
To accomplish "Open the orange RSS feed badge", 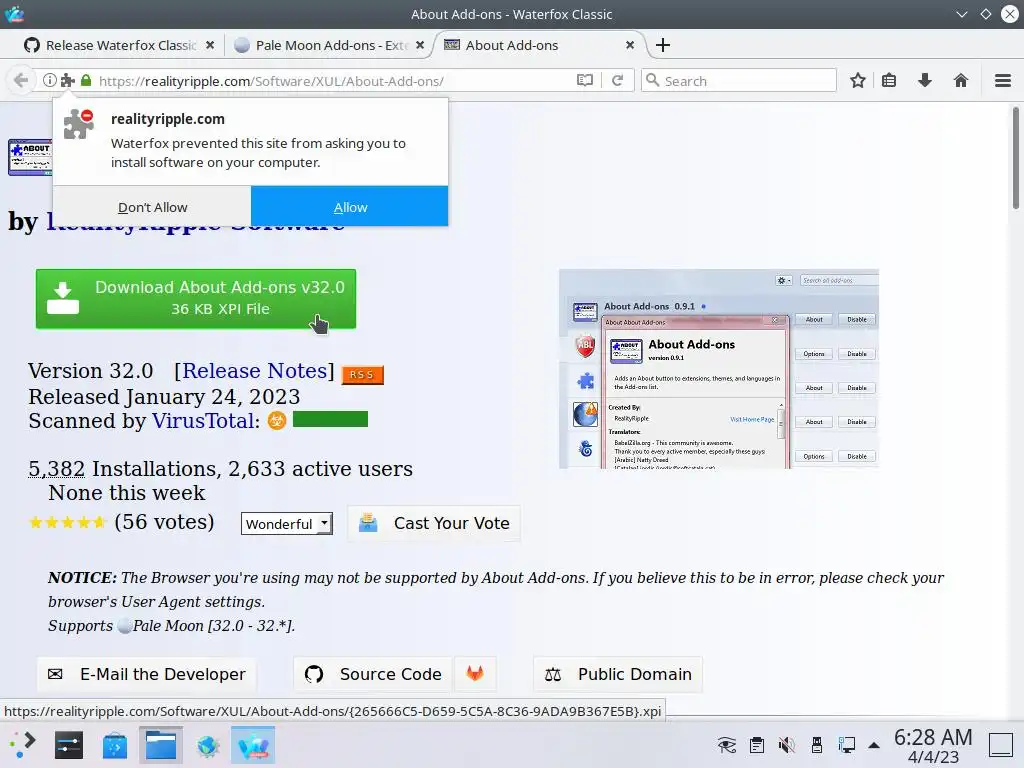I will tap(362, 374).
